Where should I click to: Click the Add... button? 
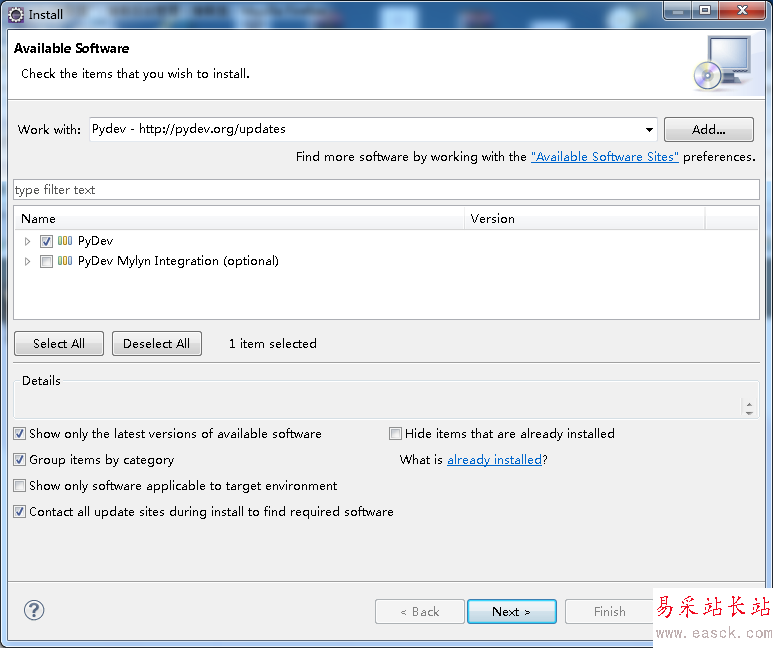click(x=708, y=130)
